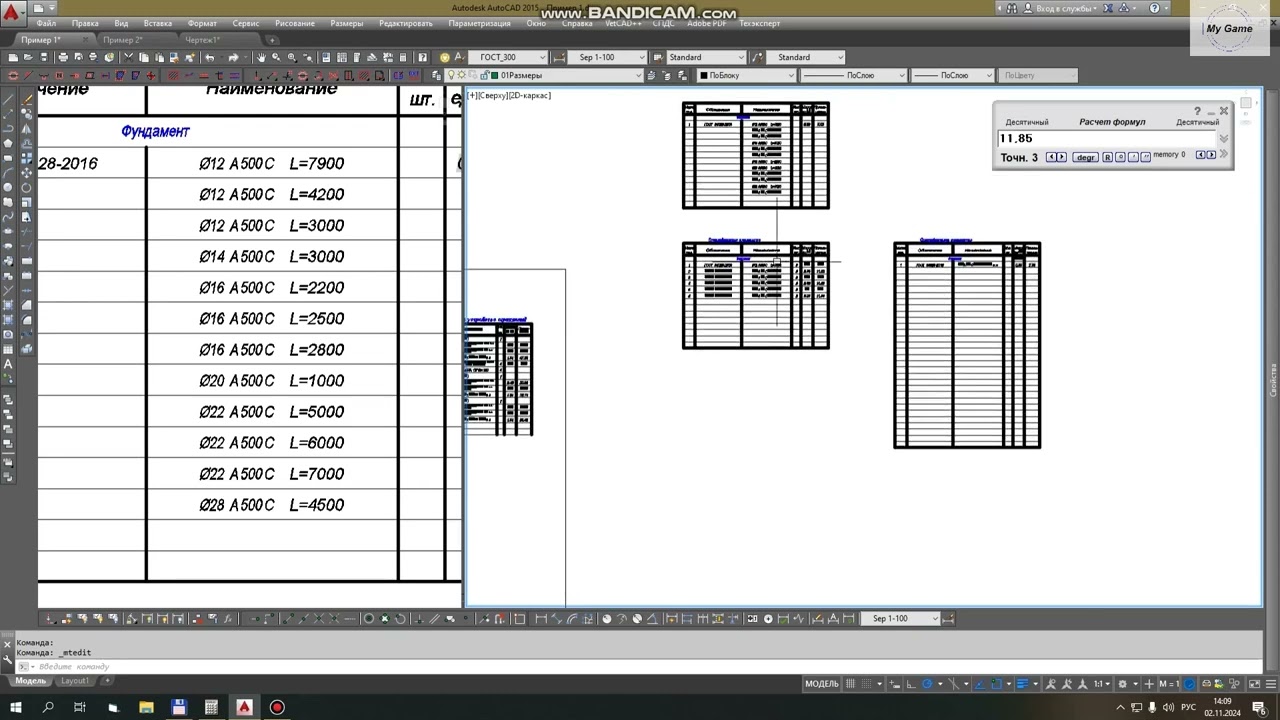Image resolution: width=1280 pixels, height=720 pixels.
Task: Click the Autodesk Exchange X icon
Action: click(x=1108, y=8)
